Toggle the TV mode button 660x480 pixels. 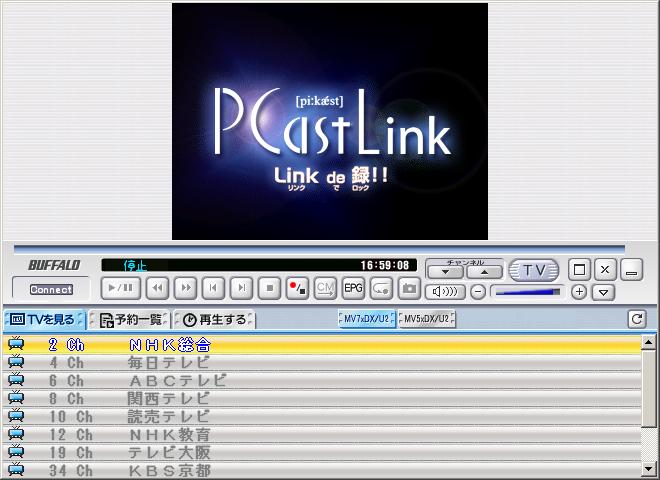(x=534, y=270)
